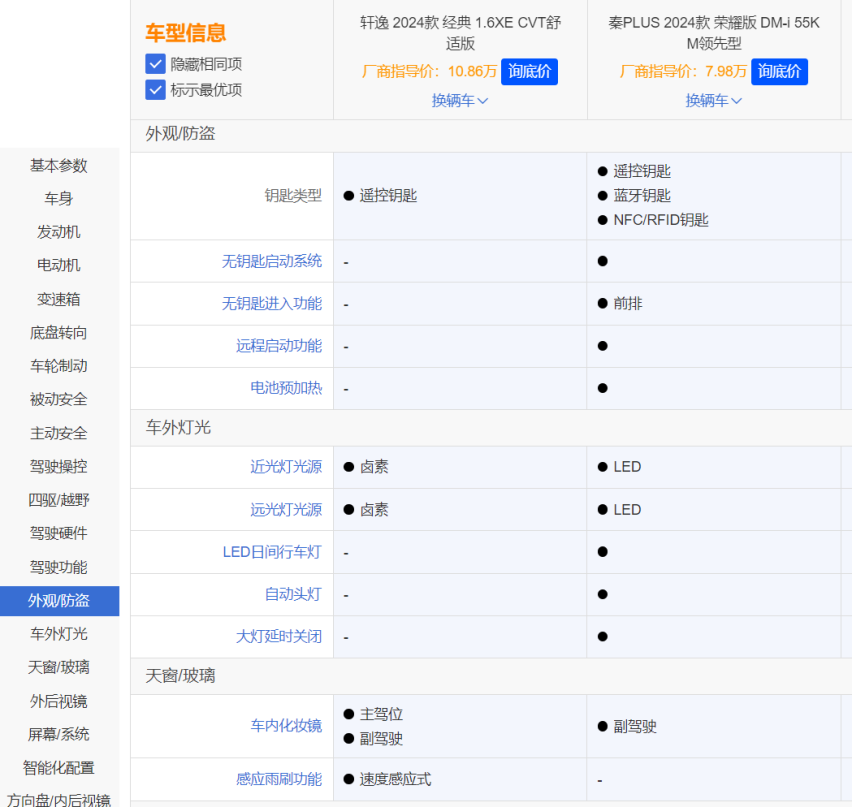This screenshot has width=852, height=807.
Task: Select 天窗/玻璃 in the sidebar
Action: pyautogui.click(x=59, y=667)
